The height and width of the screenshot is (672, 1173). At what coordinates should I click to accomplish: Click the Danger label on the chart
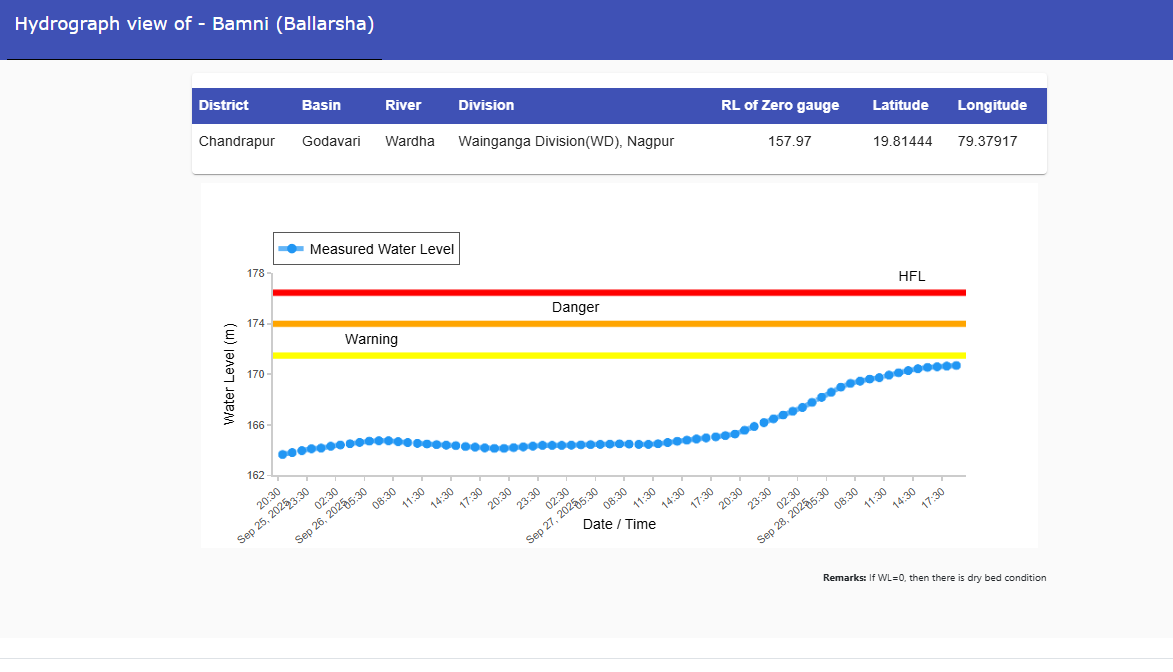pyautogui.click(x=575, y=307)
